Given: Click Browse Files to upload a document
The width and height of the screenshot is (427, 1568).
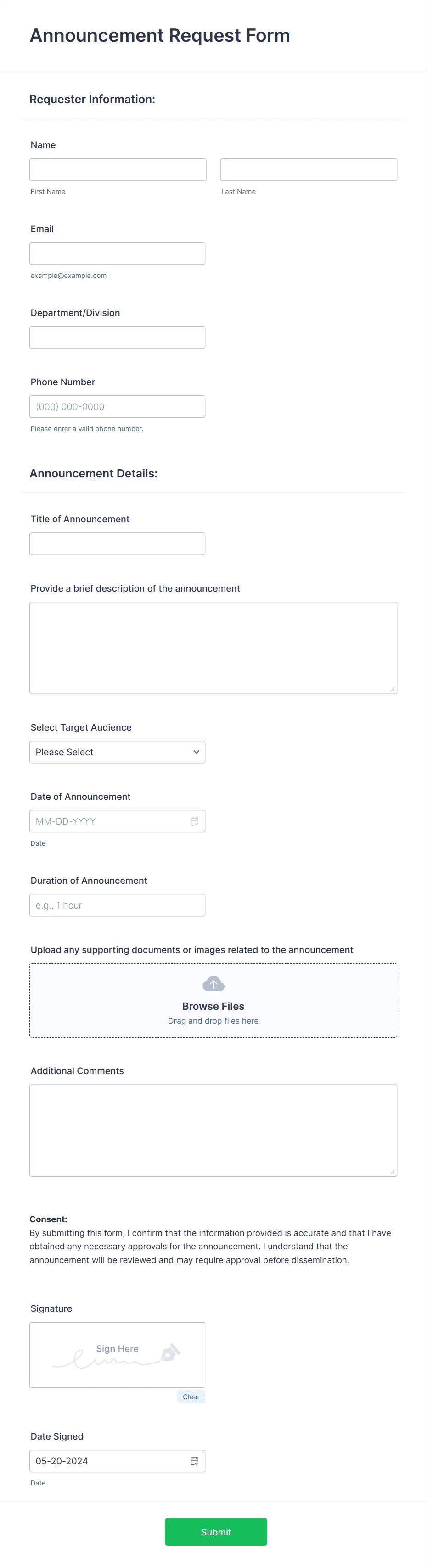Looking at the screenshot, I should click(213, 1006).
